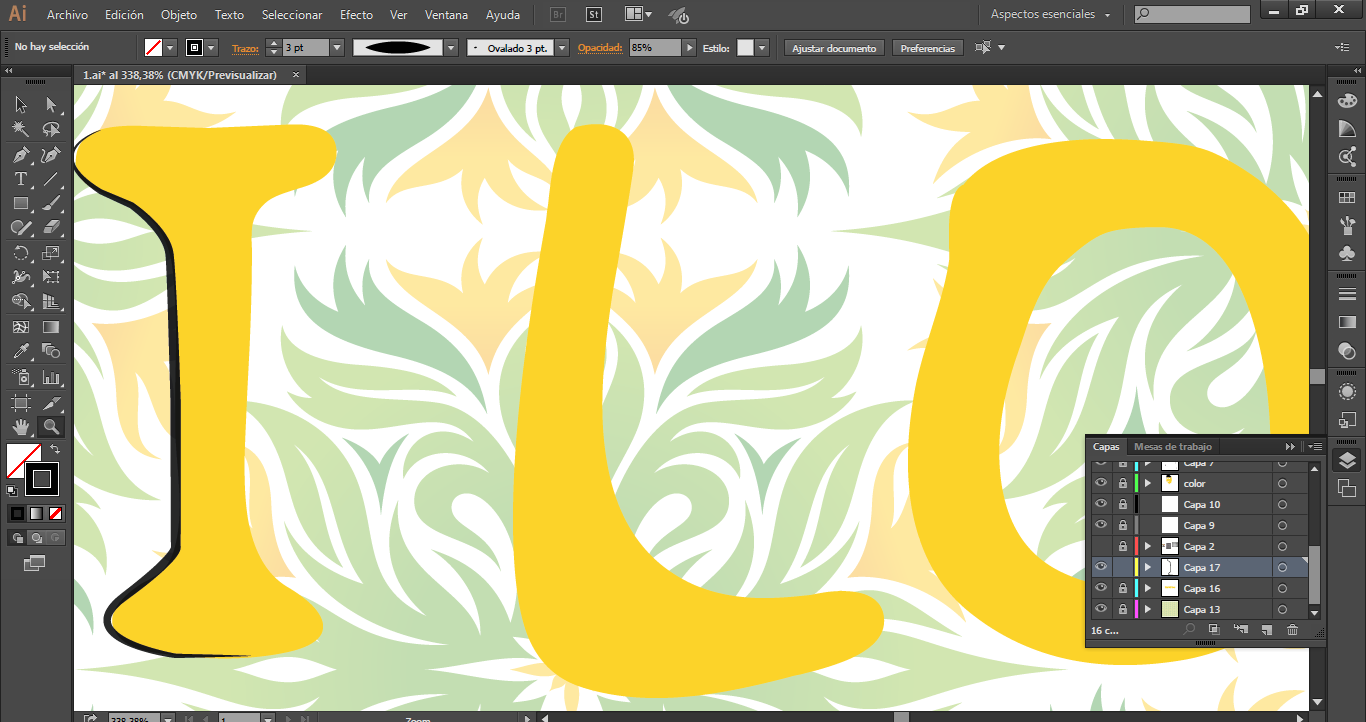
Task: Hide the color layer visibility eye
Action: pos(1100,483)
